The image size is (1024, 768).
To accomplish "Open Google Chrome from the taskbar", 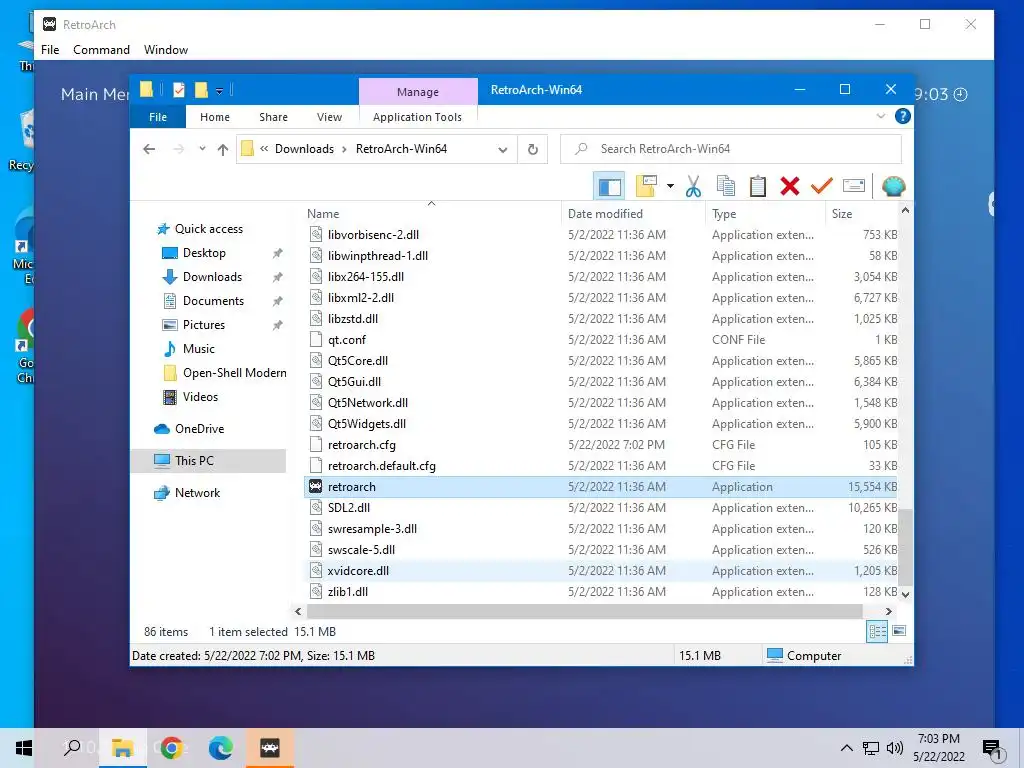I will pyautogui.click(x=171, y=748).
